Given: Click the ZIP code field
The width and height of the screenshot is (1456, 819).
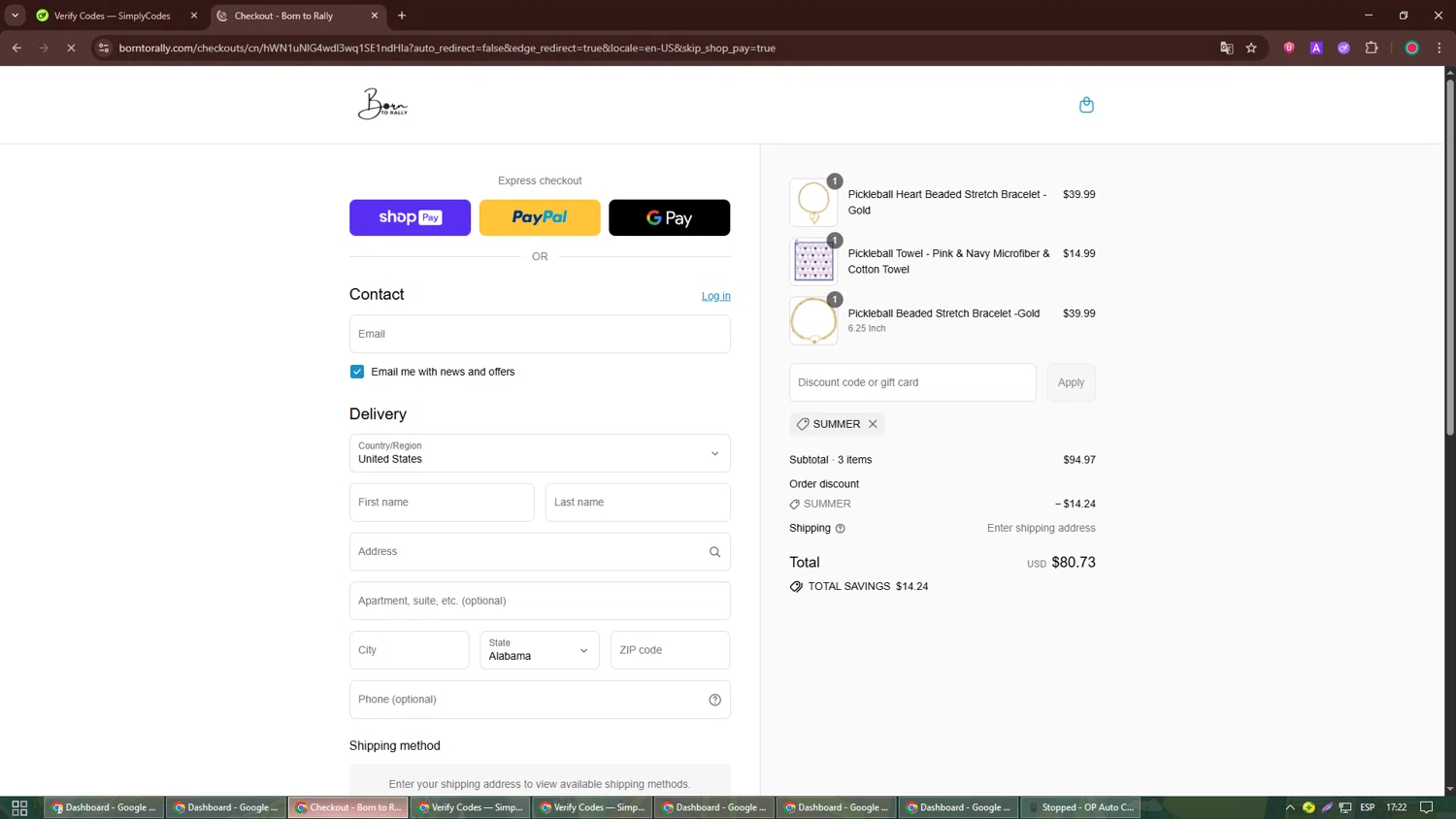Looking at the screenshot, I should (x=670, y=650).
